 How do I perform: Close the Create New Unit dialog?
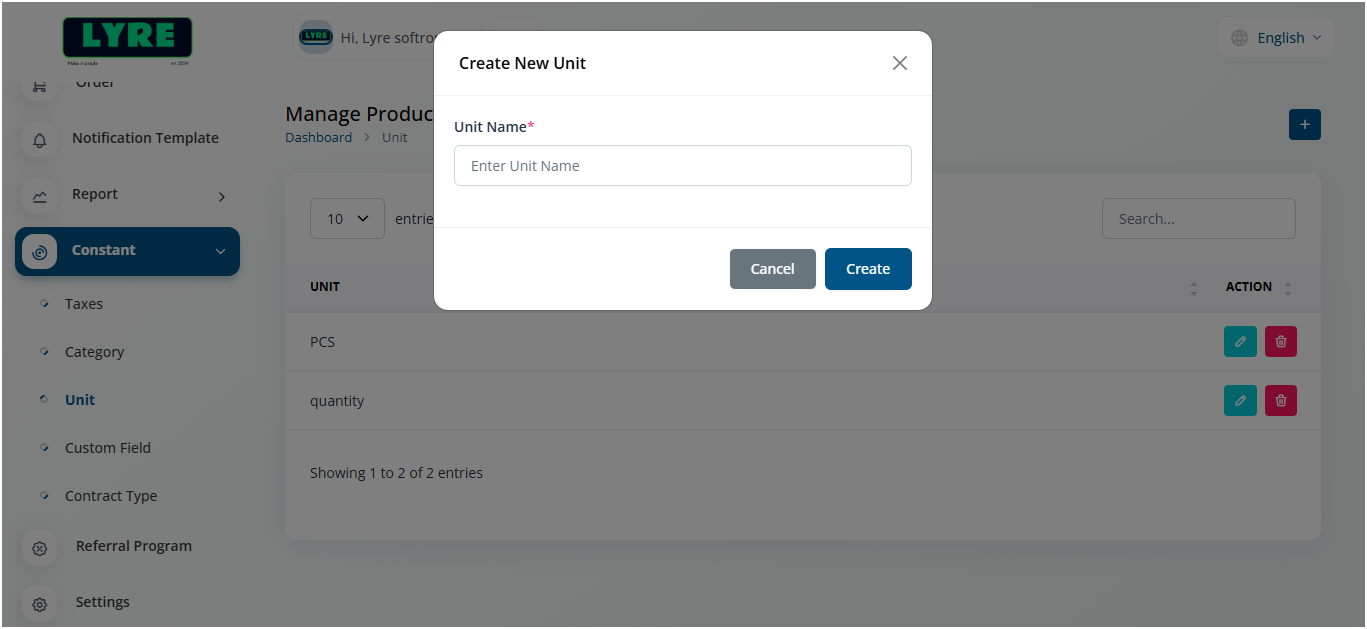point(900,63)
